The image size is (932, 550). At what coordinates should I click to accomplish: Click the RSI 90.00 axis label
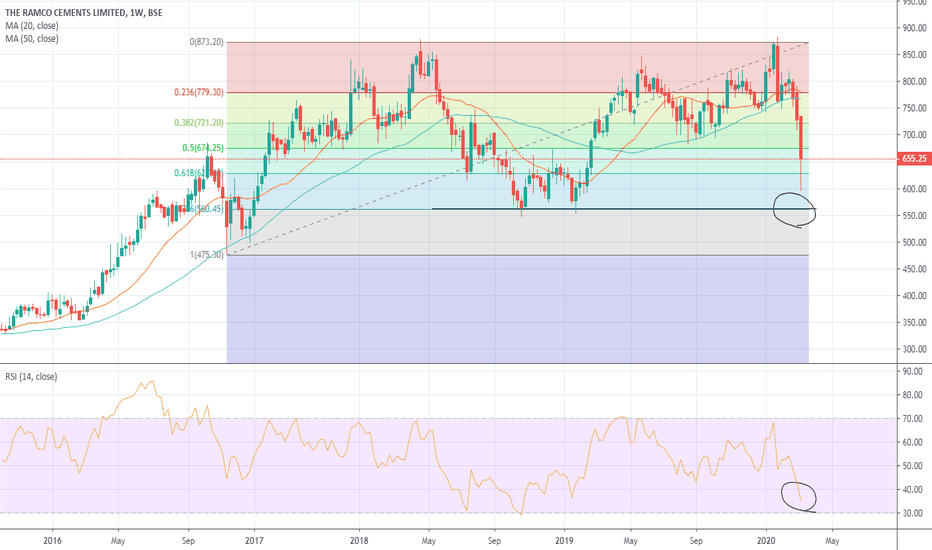coord(914,371)
